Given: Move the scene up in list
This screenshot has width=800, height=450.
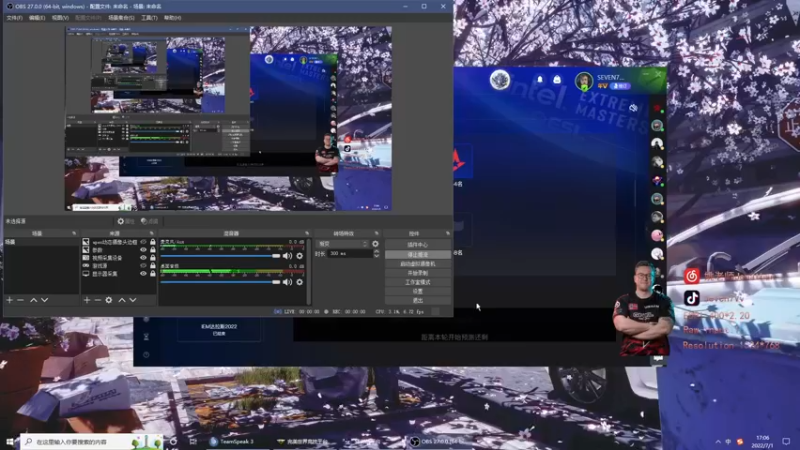Looking at the screenshot, I should coord(33,300).
